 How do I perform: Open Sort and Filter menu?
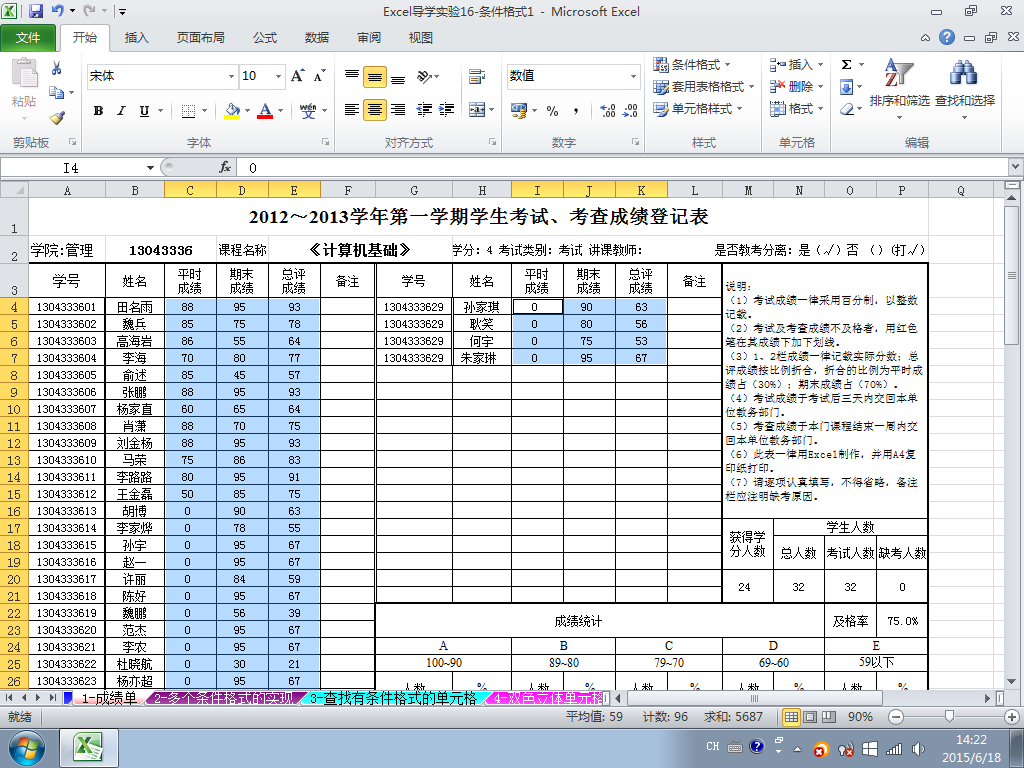[x=899, y=89]
